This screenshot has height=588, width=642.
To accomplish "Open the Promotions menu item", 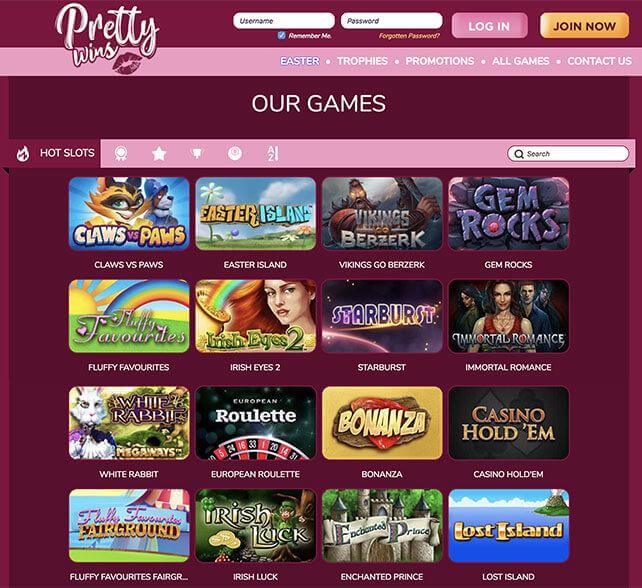I will click(440, 61).
